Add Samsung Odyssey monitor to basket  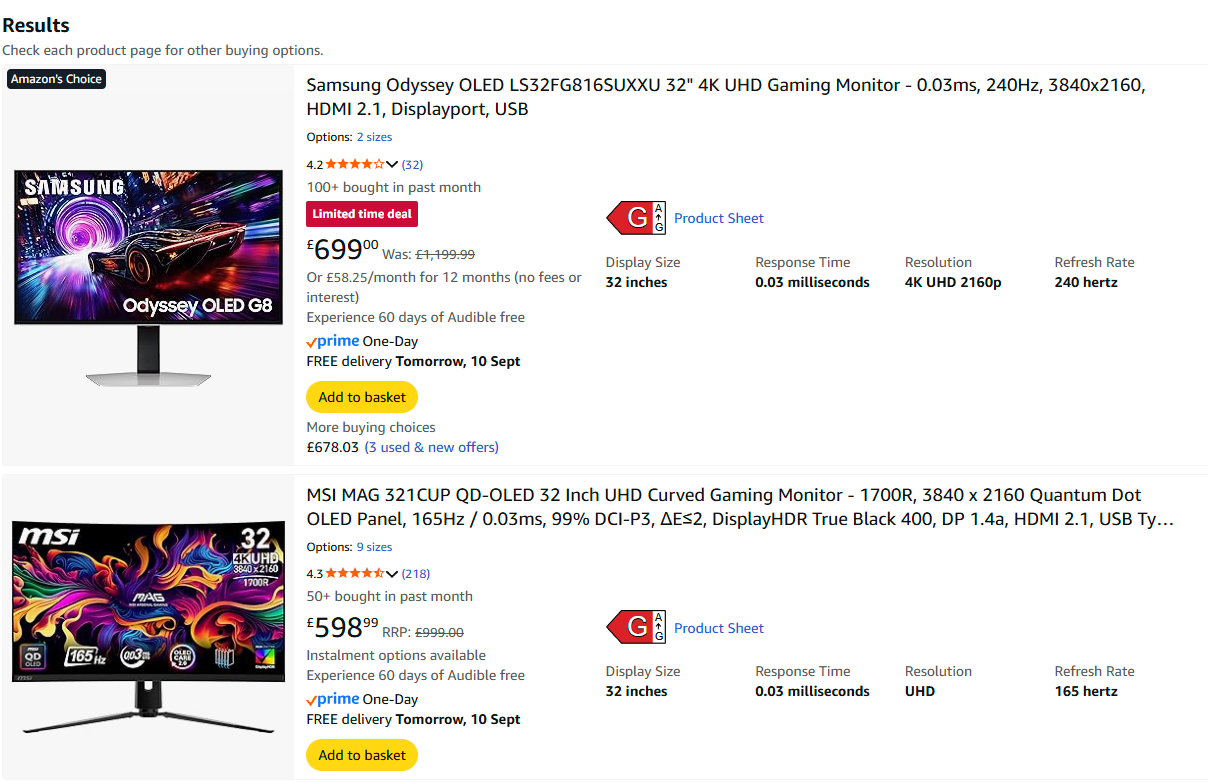362,397
